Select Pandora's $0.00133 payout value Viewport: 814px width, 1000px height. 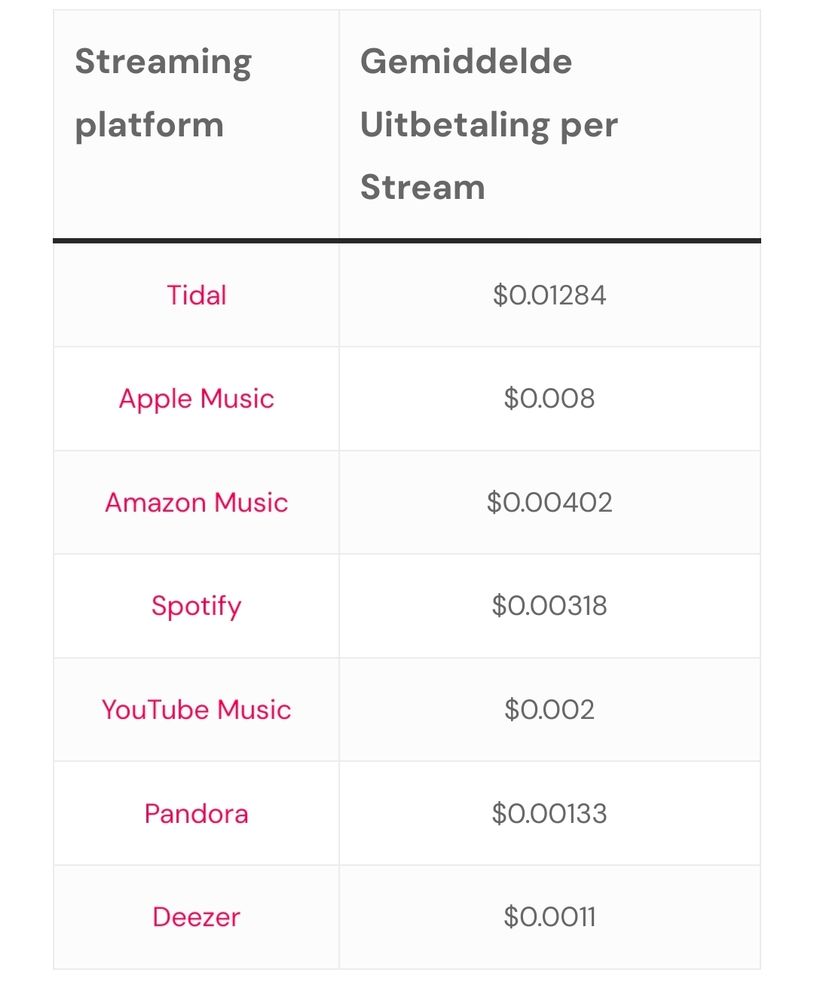click(549, 813)
